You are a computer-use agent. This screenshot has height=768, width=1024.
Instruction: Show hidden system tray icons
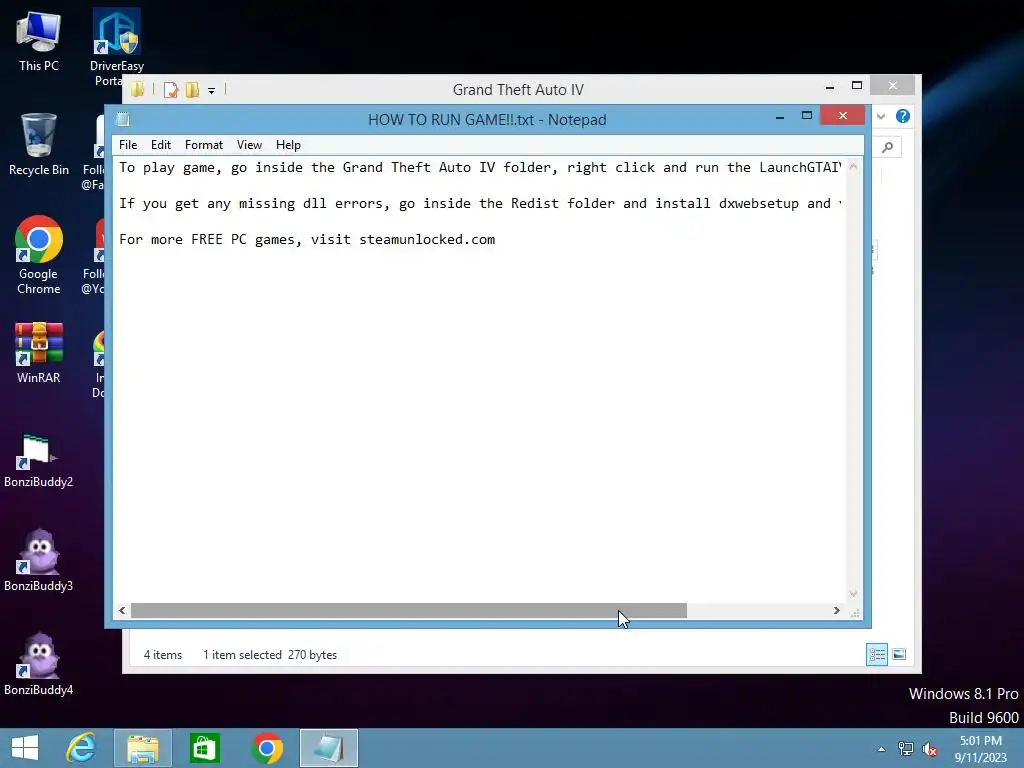pos(882,749)
